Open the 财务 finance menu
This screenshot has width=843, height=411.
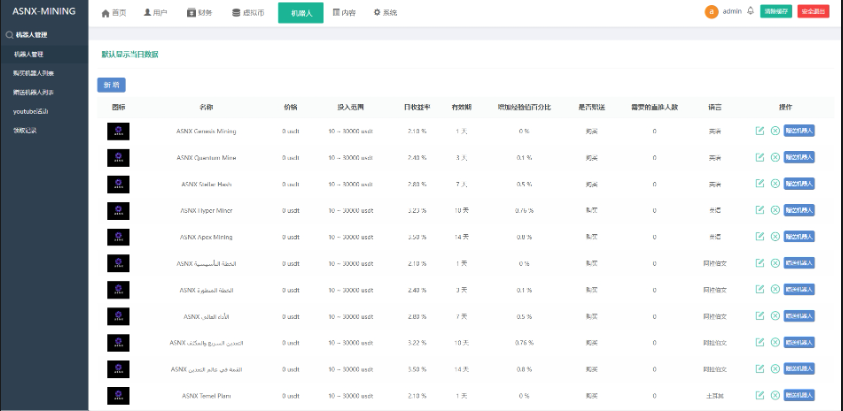[x=199, y=13]
